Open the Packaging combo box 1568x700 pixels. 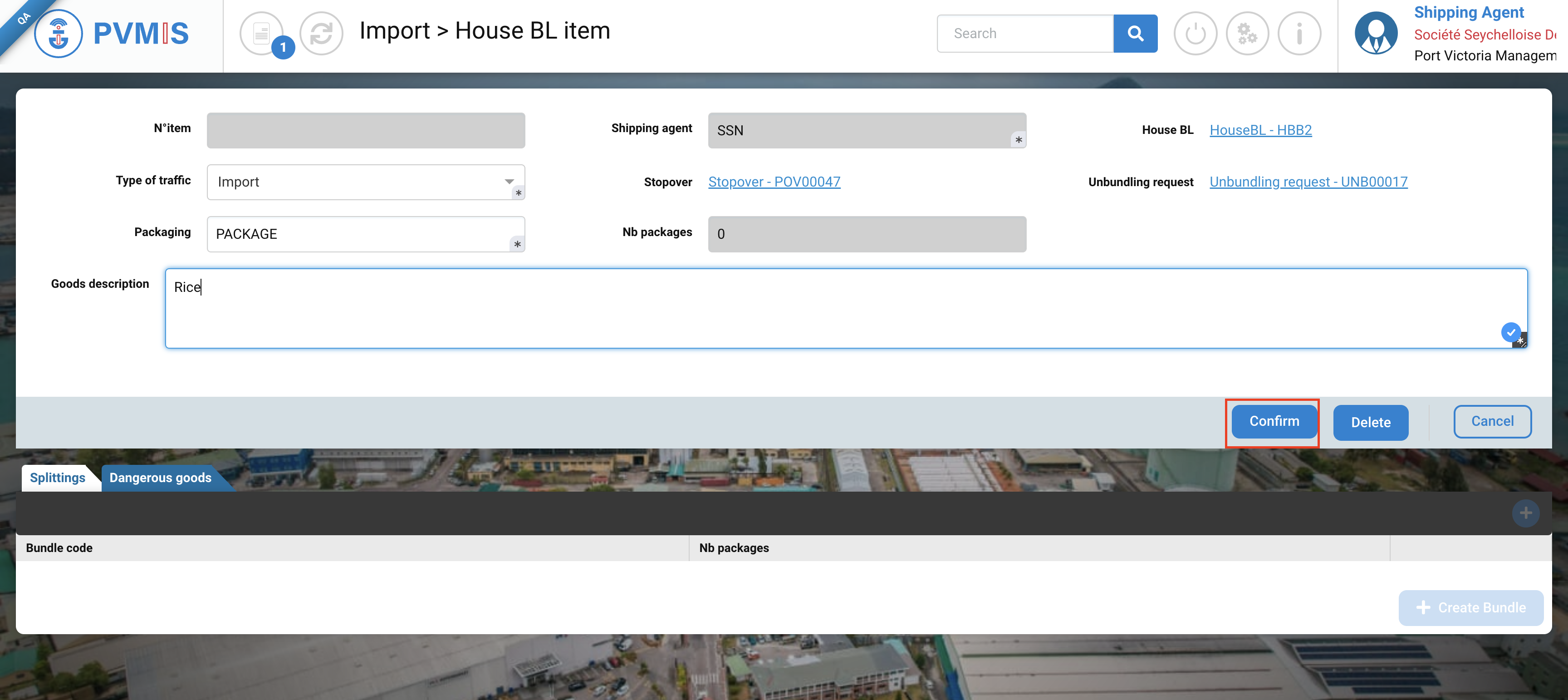coord(365,234)
